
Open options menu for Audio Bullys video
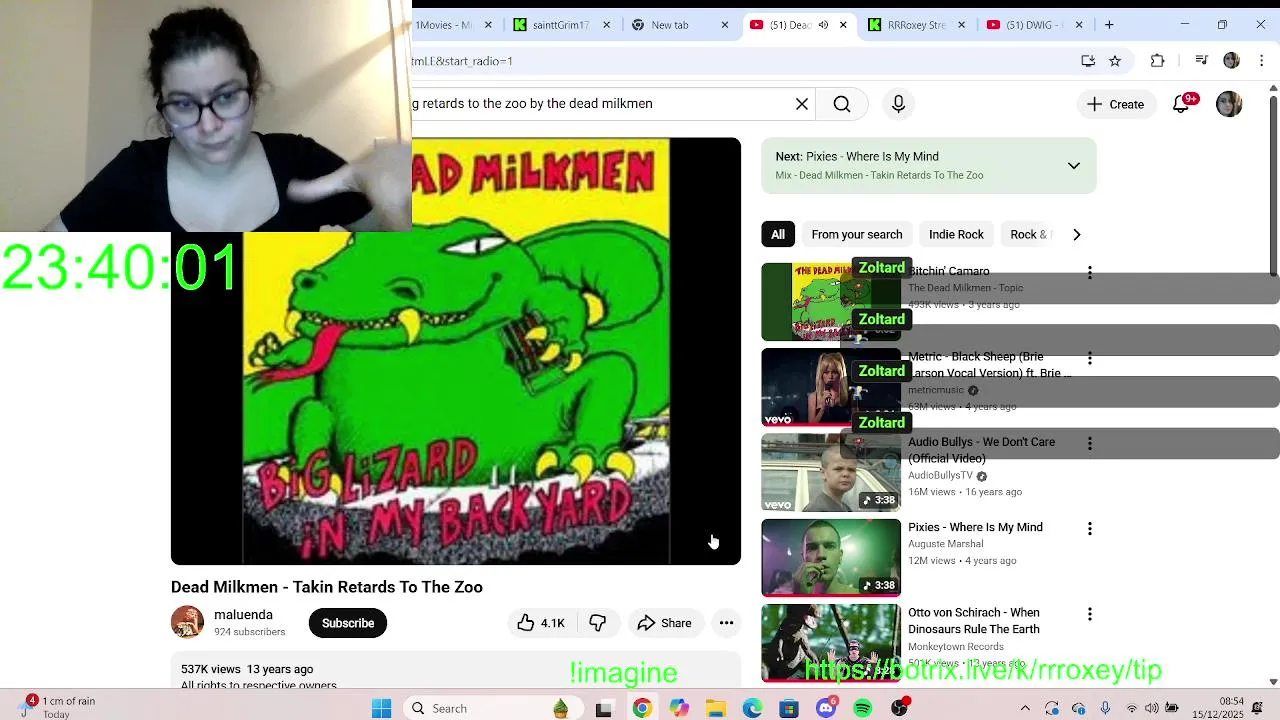pos(1090,443)
